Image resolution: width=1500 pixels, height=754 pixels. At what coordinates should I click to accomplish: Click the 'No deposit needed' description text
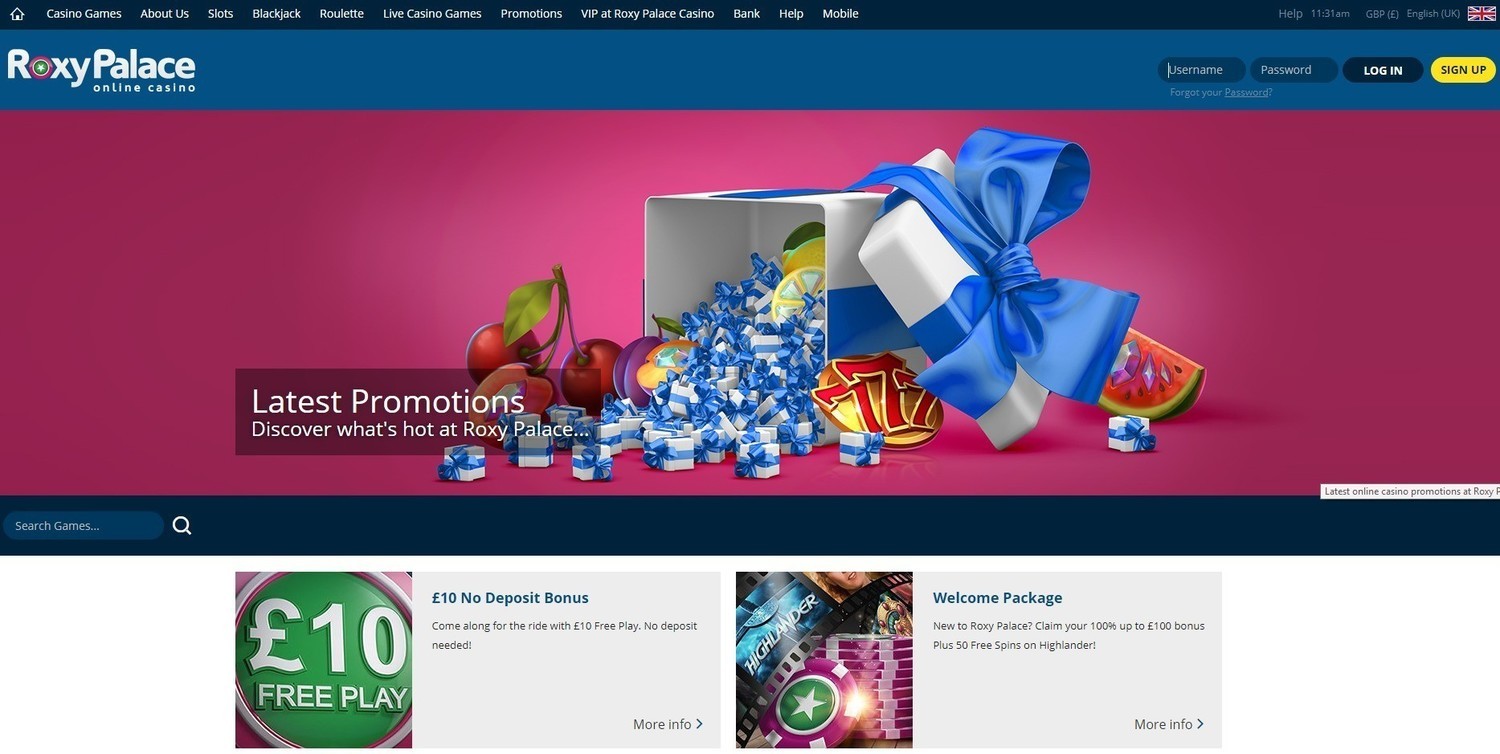point(564,636)
